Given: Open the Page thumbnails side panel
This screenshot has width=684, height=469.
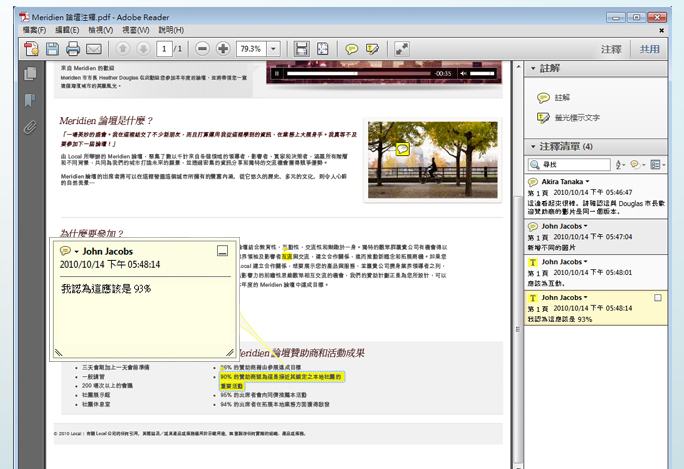Looking at the screenshot, I should 30,74.
